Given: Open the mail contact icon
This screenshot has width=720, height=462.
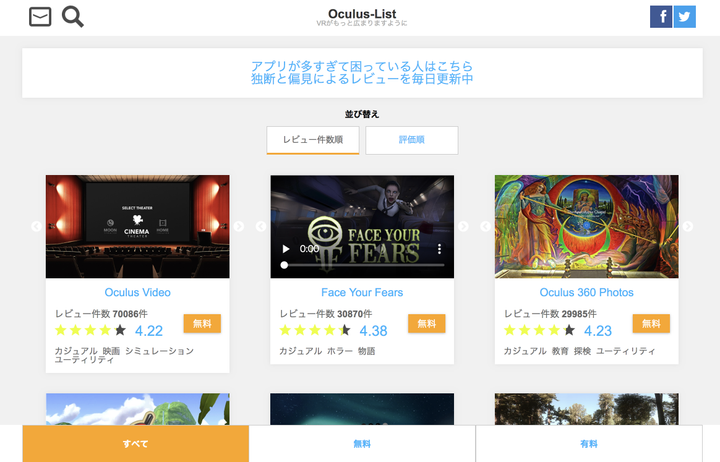Looking at the screenshot, I should pyautogui.click(x=40, y=17).
